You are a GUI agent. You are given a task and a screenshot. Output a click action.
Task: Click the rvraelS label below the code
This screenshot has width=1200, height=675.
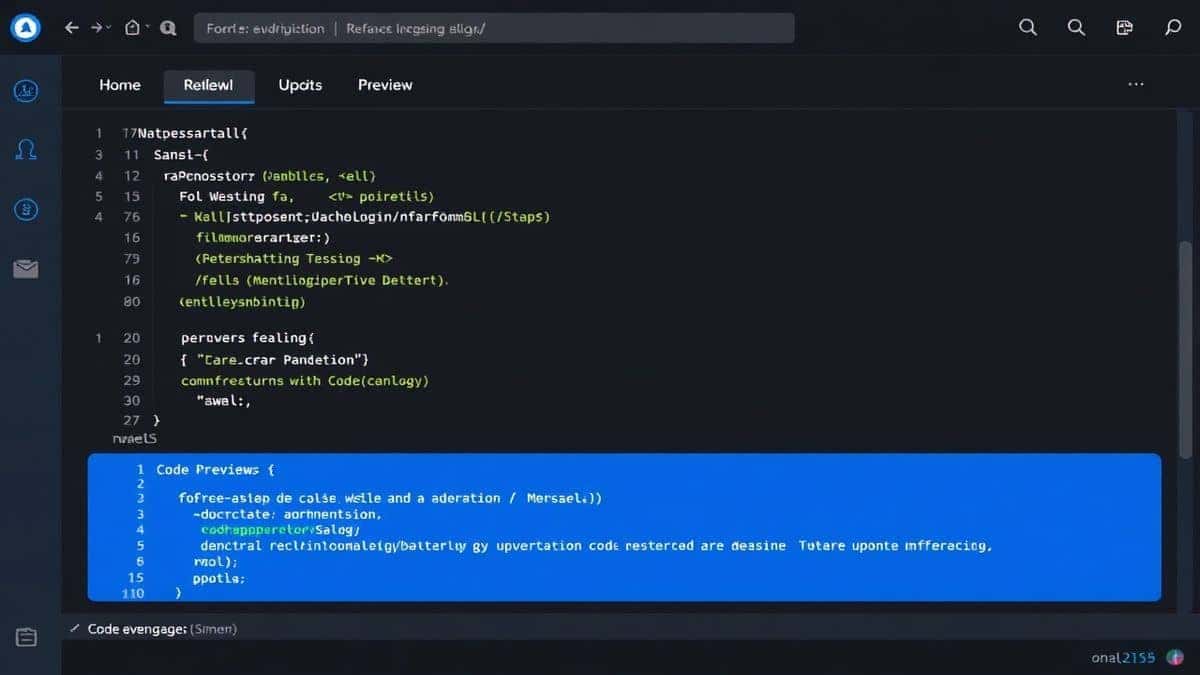coord(135,438)
